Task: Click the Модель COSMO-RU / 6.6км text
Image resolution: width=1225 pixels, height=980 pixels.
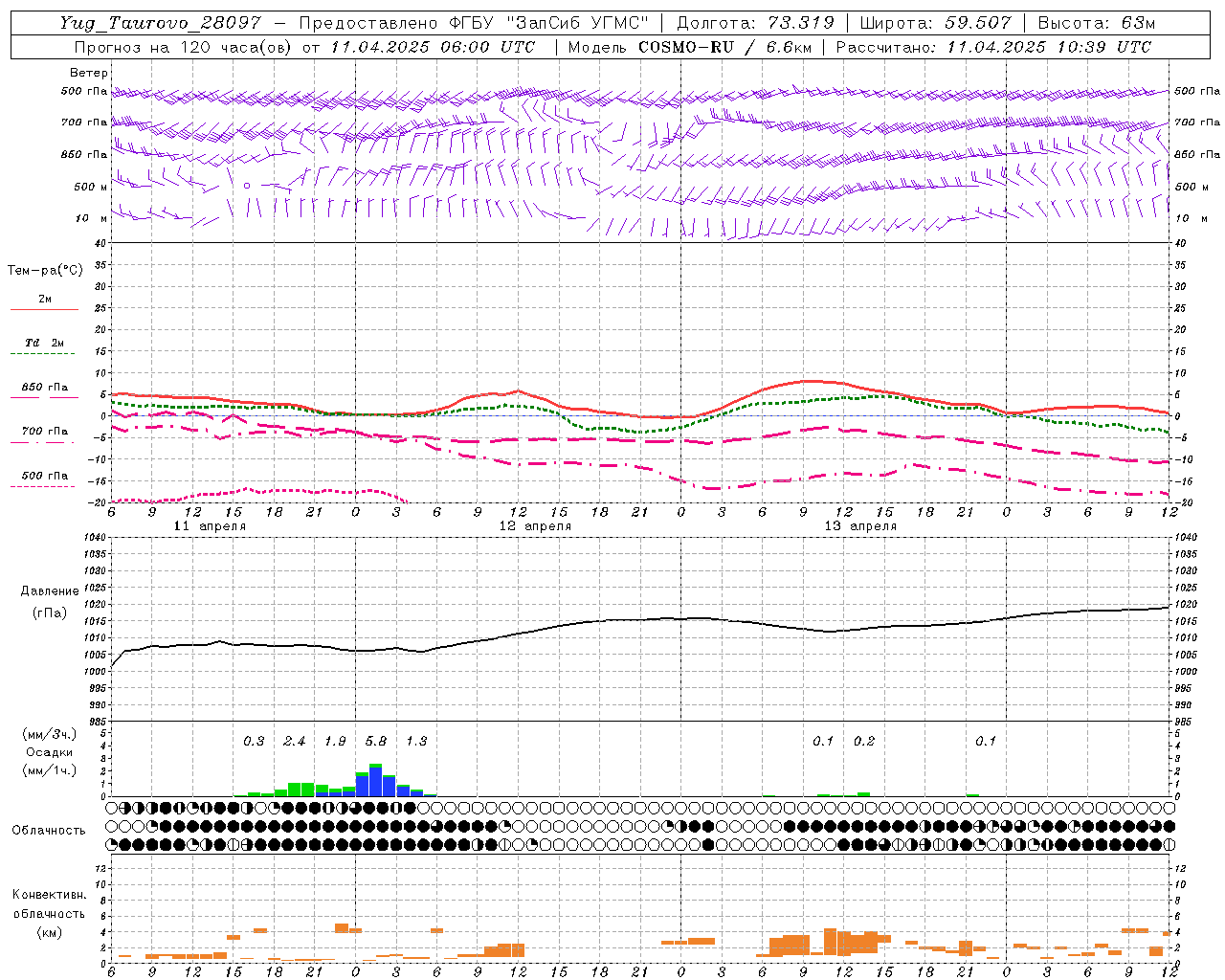Action: tap(690, 47)
